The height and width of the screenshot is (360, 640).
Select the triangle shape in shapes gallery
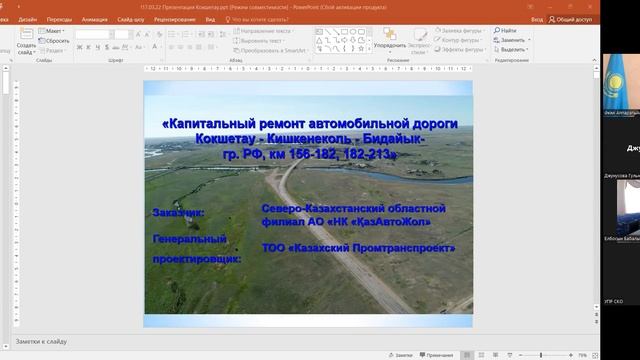pos(319,40)
